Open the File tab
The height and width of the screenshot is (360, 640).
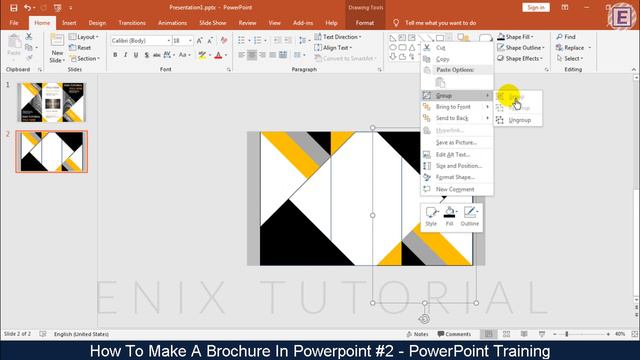pyautogui.click(x=14, y=23)
